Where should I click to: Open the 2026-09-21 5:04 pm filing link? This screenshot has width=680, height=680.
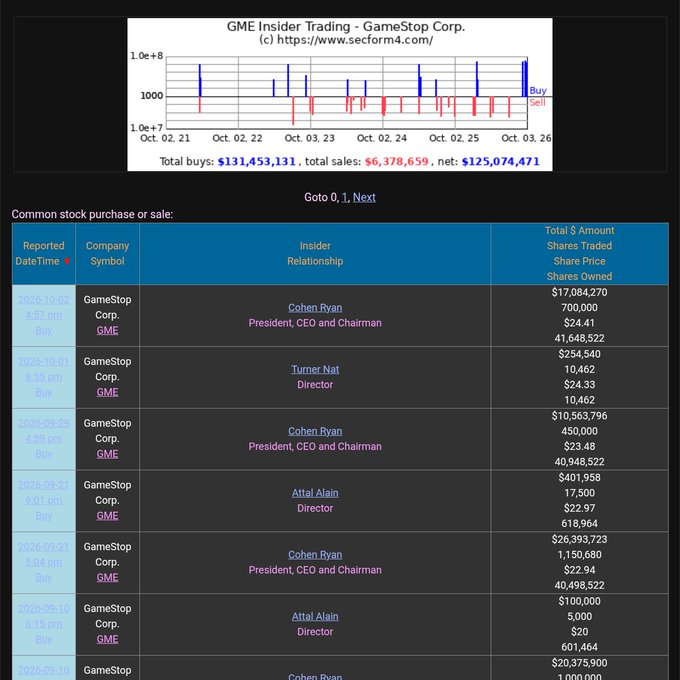pyautogui.click(x=43, y=562)
